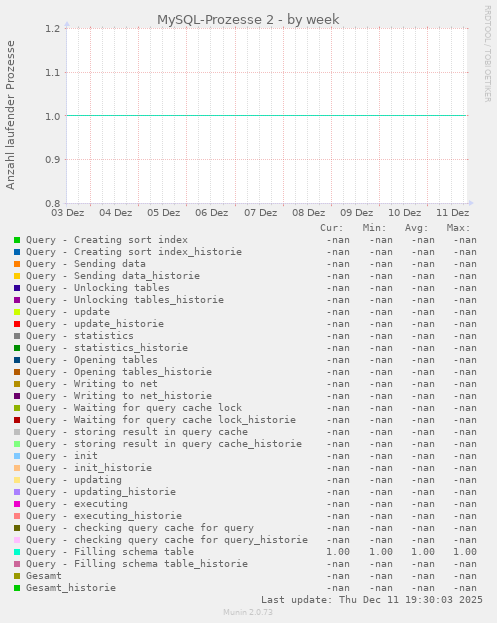Viewport: 497px width, 623px height.
Task: Click 'Query - Waiting for query cache lock' legend text
Action: [134, 408]
